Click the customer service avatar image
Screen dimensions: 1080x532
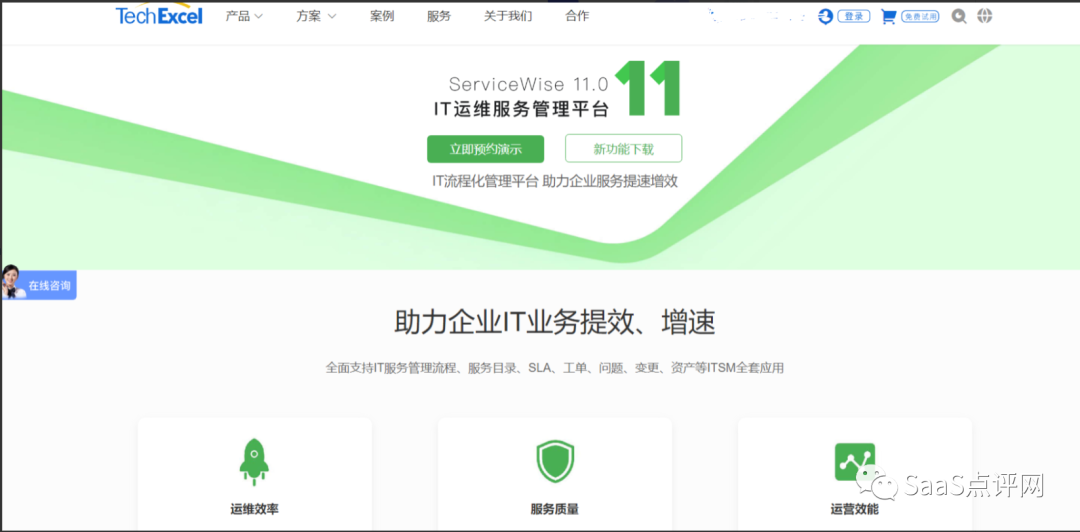pos(12,282)
